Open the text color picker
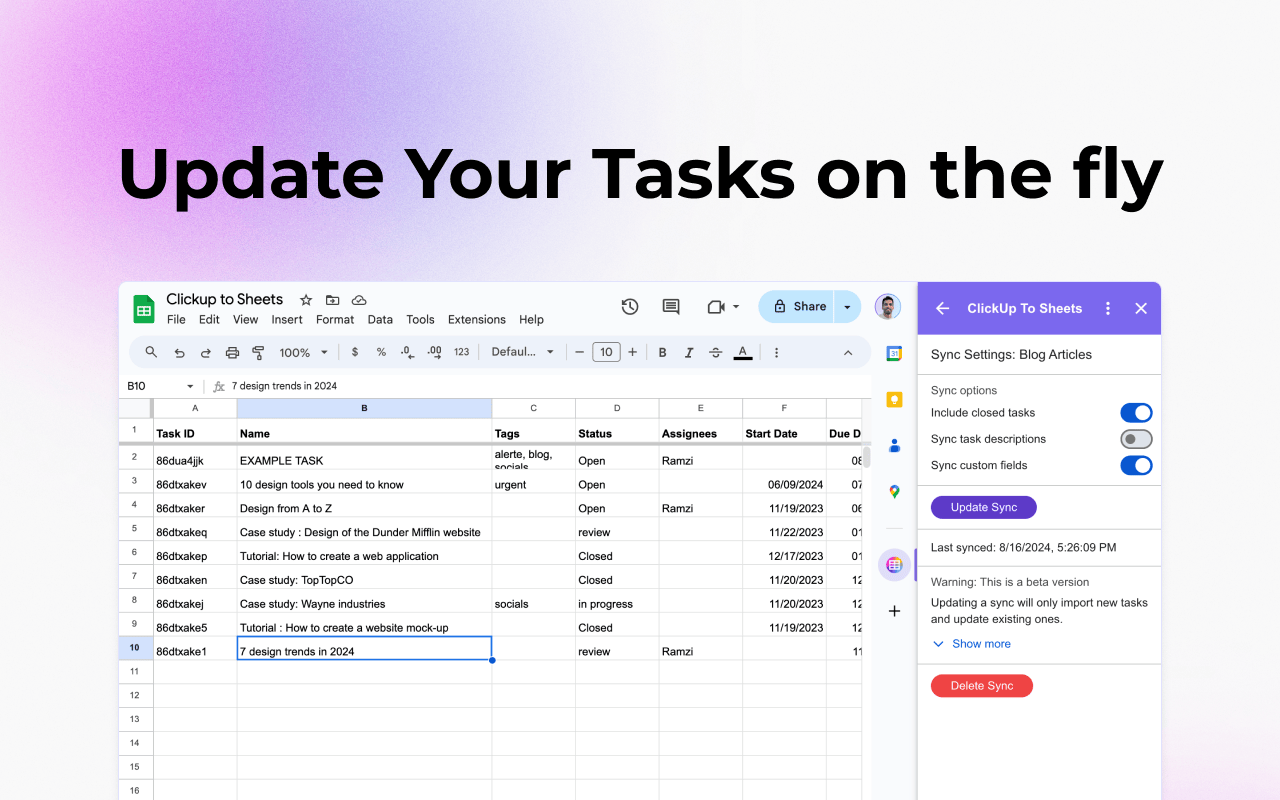This screenshot has height=800, width=1280. click(742, 352)
